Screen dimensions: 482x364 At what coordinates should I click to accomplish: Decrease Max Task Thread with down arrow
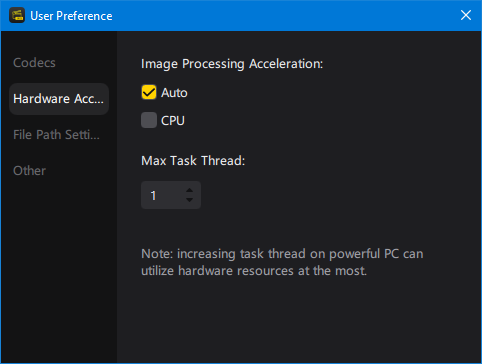[x=189, y=200]
